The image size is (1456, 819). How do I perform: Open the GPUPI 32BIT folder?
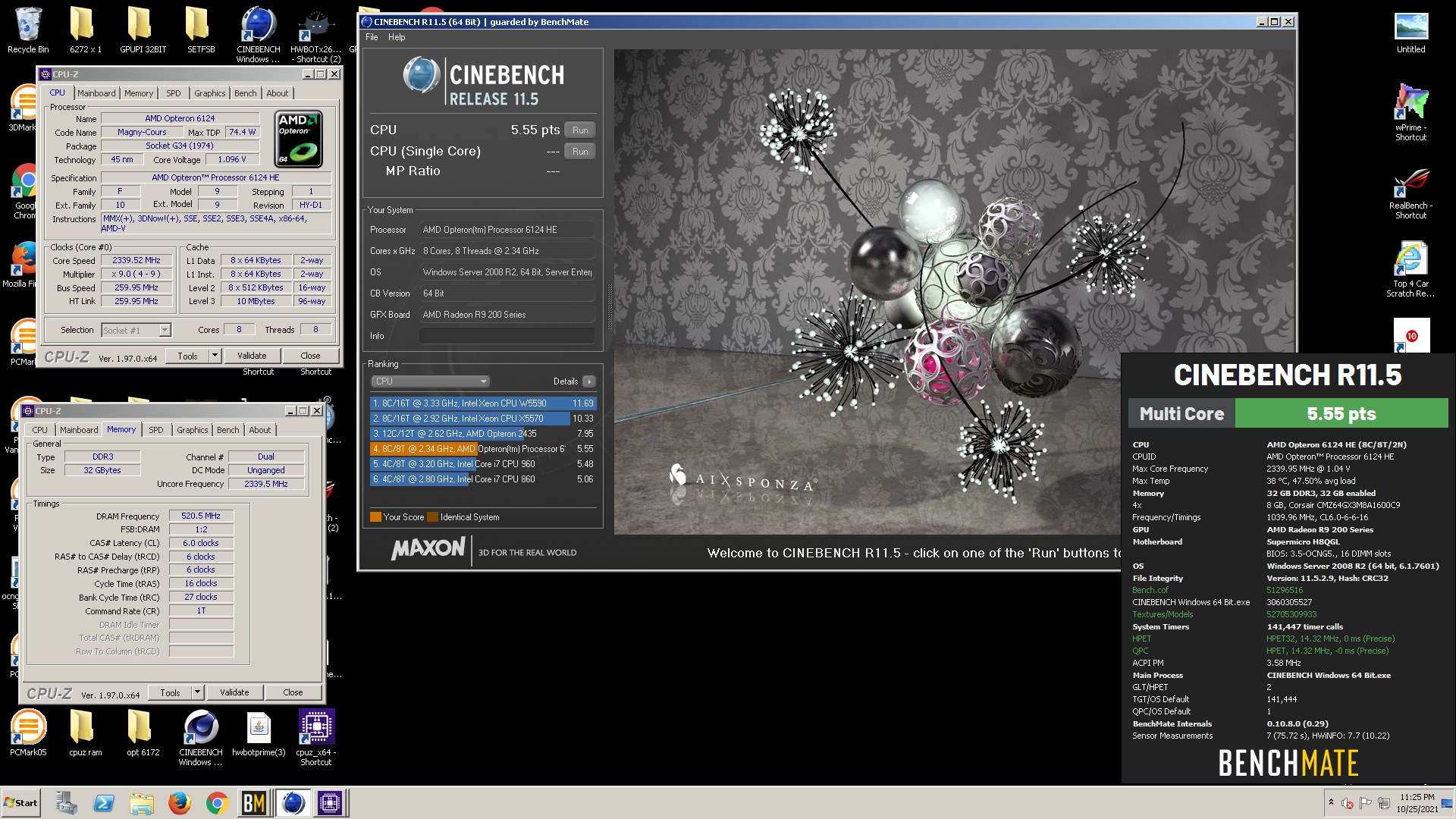click(x=143, y=30)
